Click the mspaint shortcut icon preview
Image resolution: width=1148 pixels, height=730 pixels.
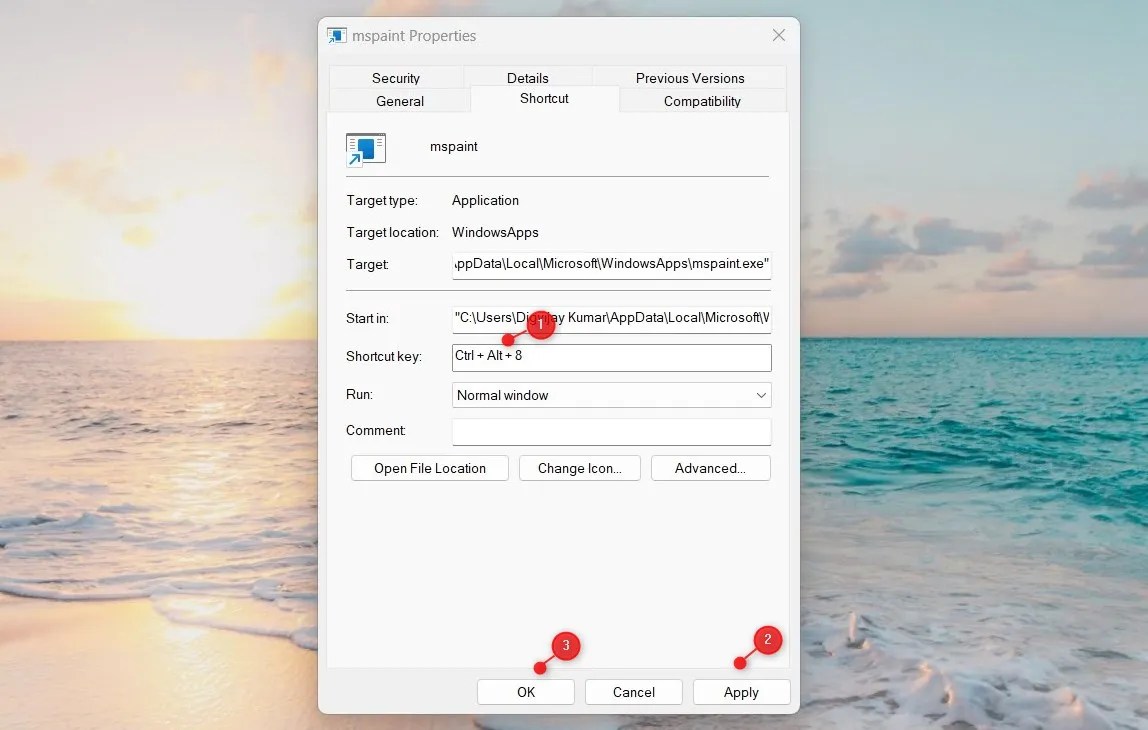[365, 148]
